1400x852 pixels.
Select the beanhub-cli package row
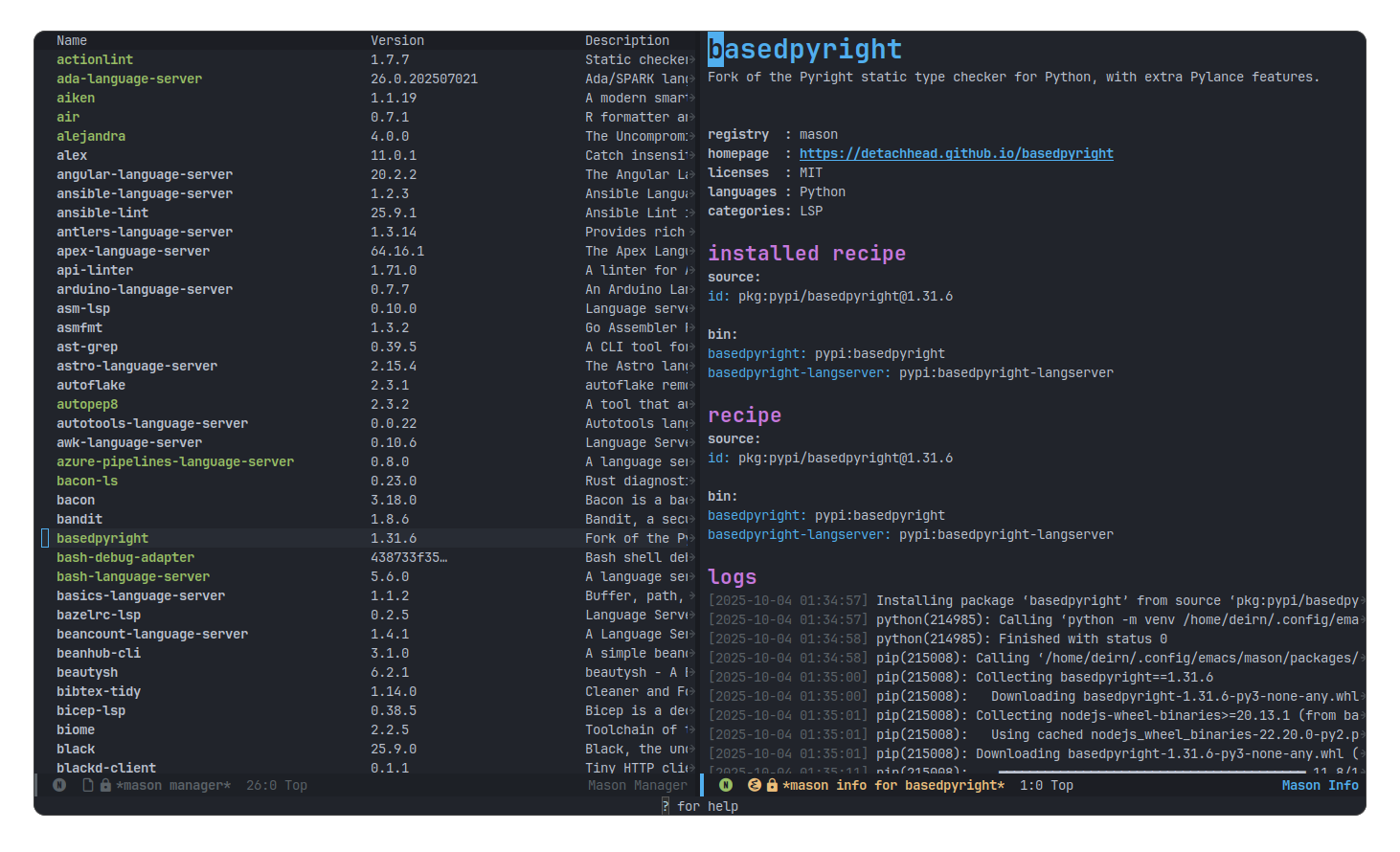coord(368,653)
